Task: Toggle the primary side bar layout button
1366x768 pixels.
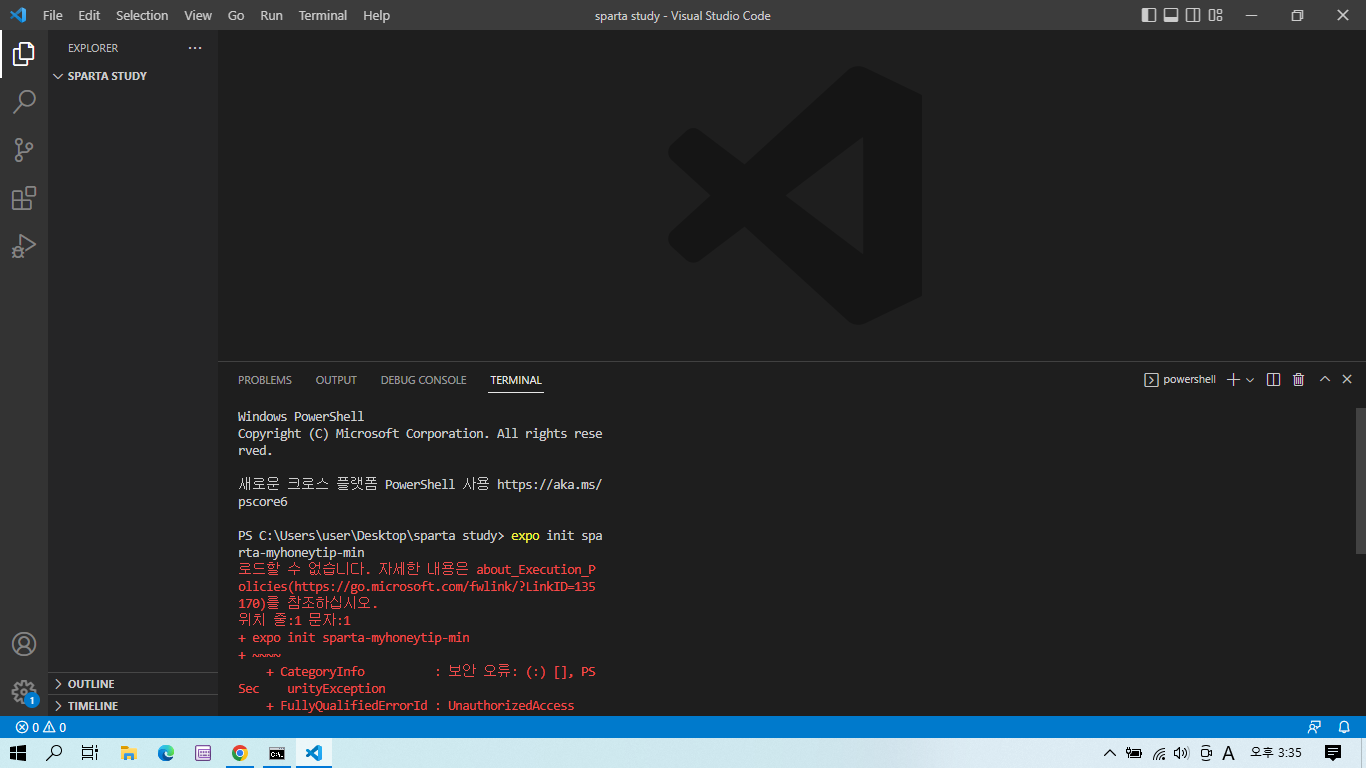Action: point(1149,15)
